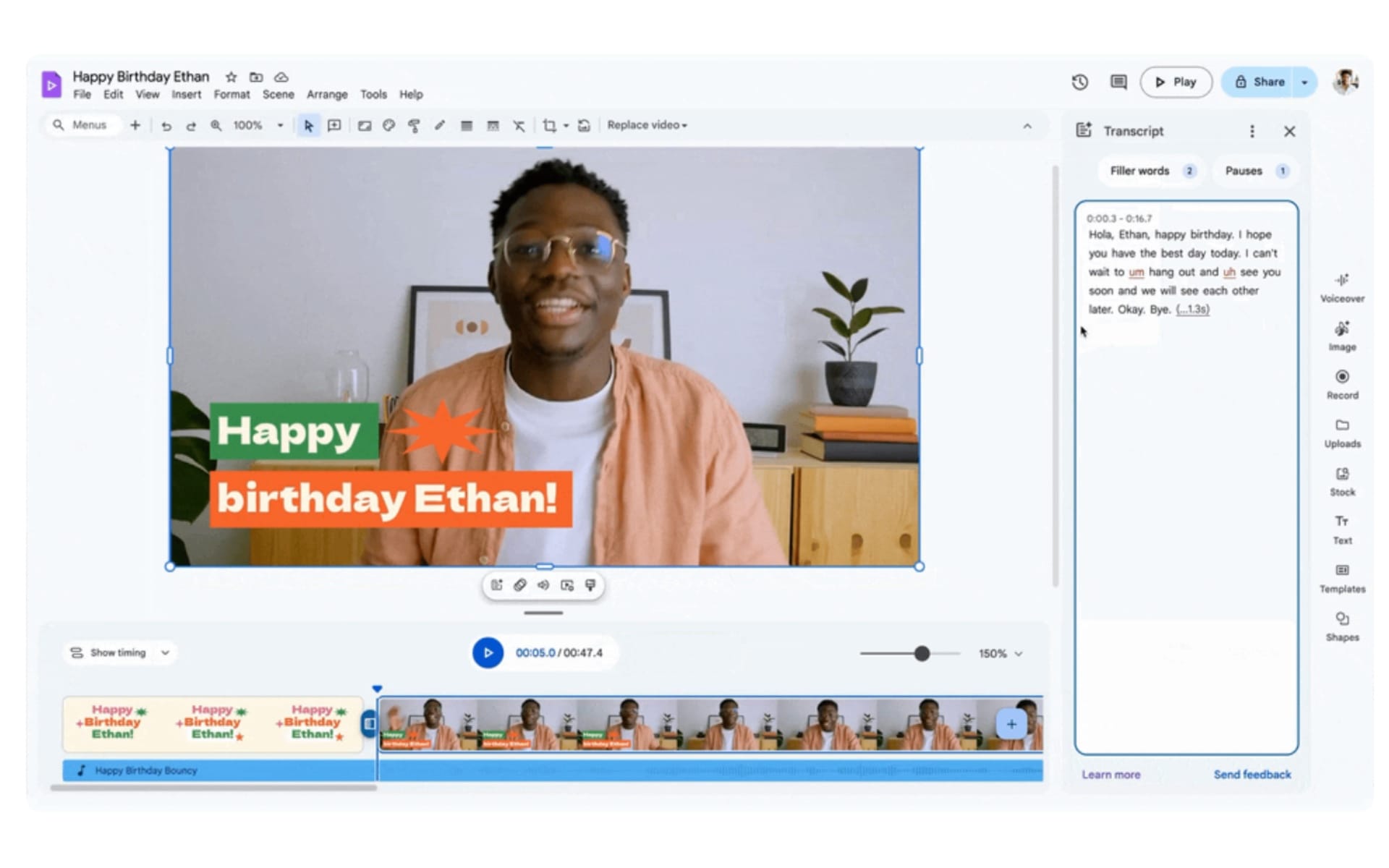The height and width of the screenshot is (868, 1389).
Task: Click the Send feedback link
Action: tap(1252, 774)
